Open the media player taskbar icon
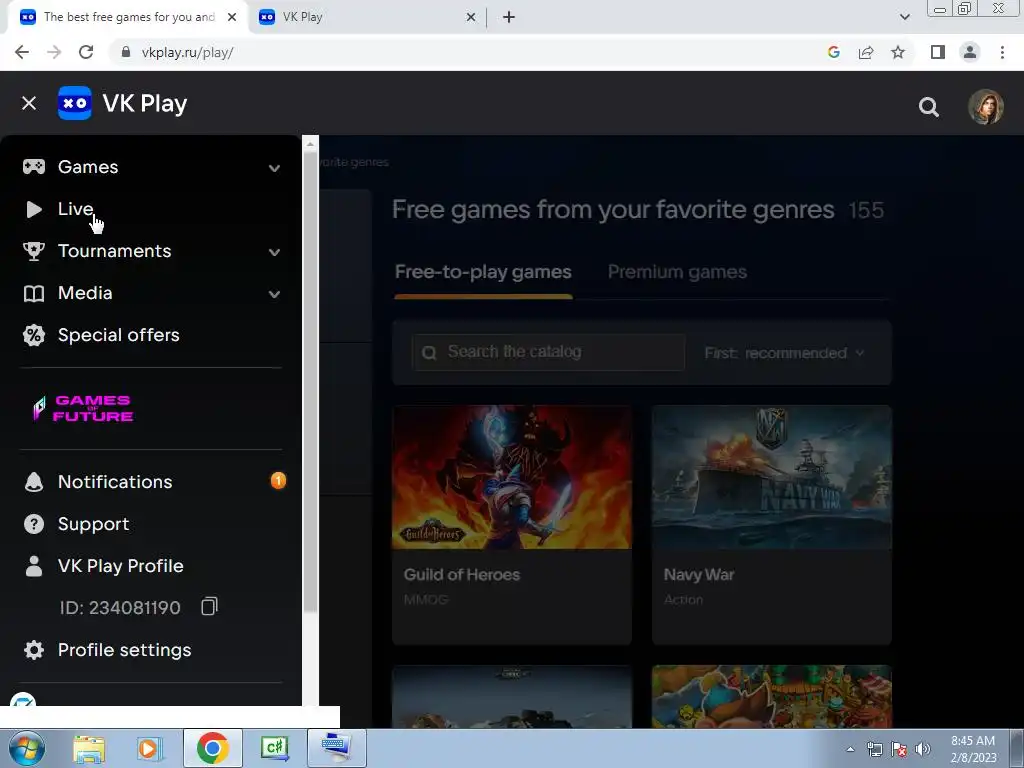The width and height of the screenshot is (1024, 768). (x=150, y=748)
